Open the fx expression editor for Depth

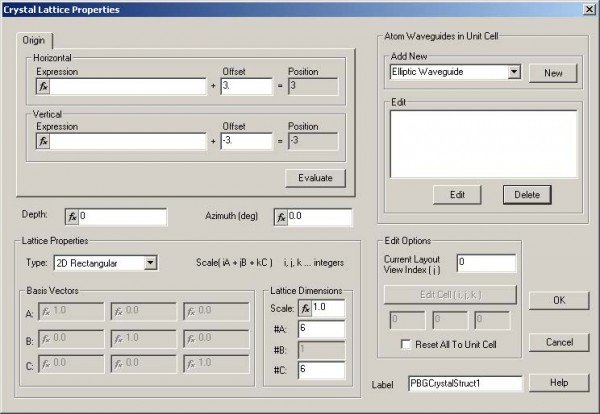click(x=71, y=216)
